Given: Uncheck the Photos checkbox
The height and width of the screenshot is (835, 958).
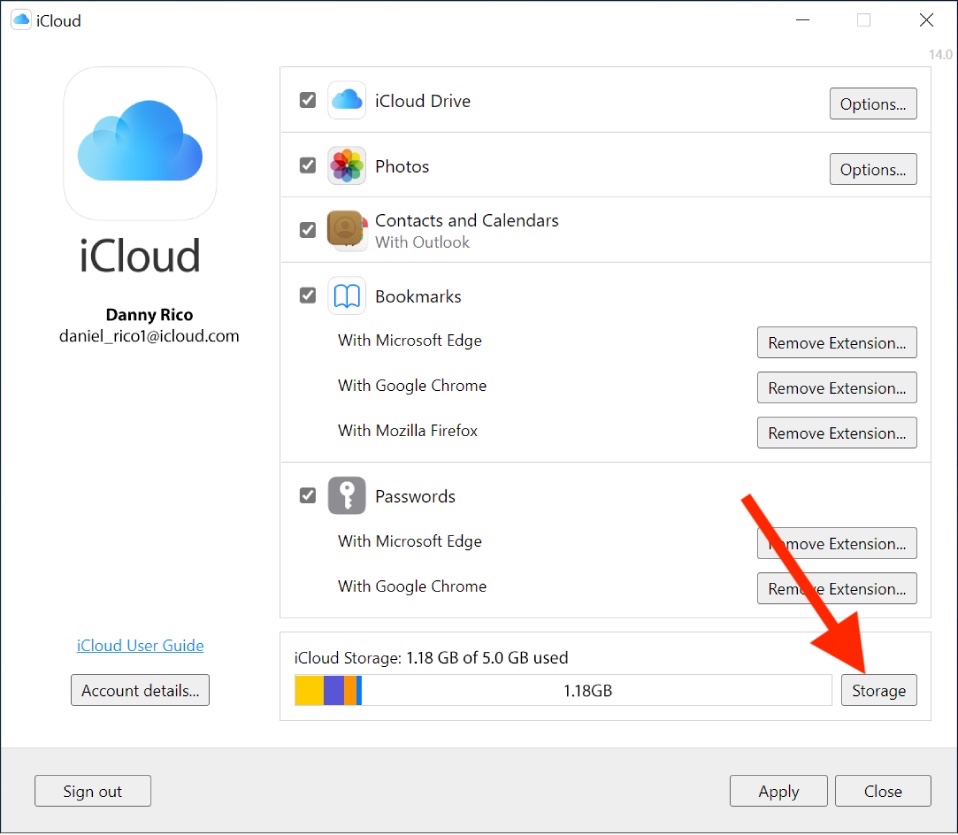Looking at the screenshot, I should [307, 166].
